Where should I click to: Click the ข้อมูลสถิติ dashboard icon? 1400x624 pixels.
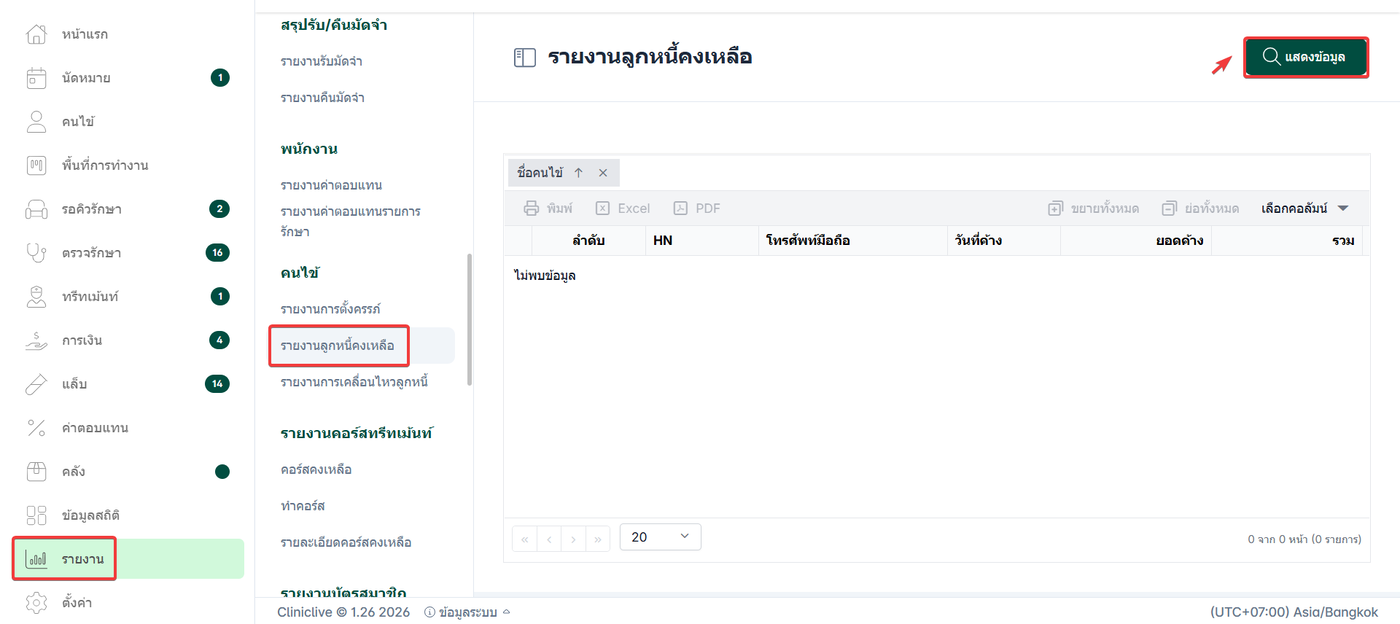(36, 515)
